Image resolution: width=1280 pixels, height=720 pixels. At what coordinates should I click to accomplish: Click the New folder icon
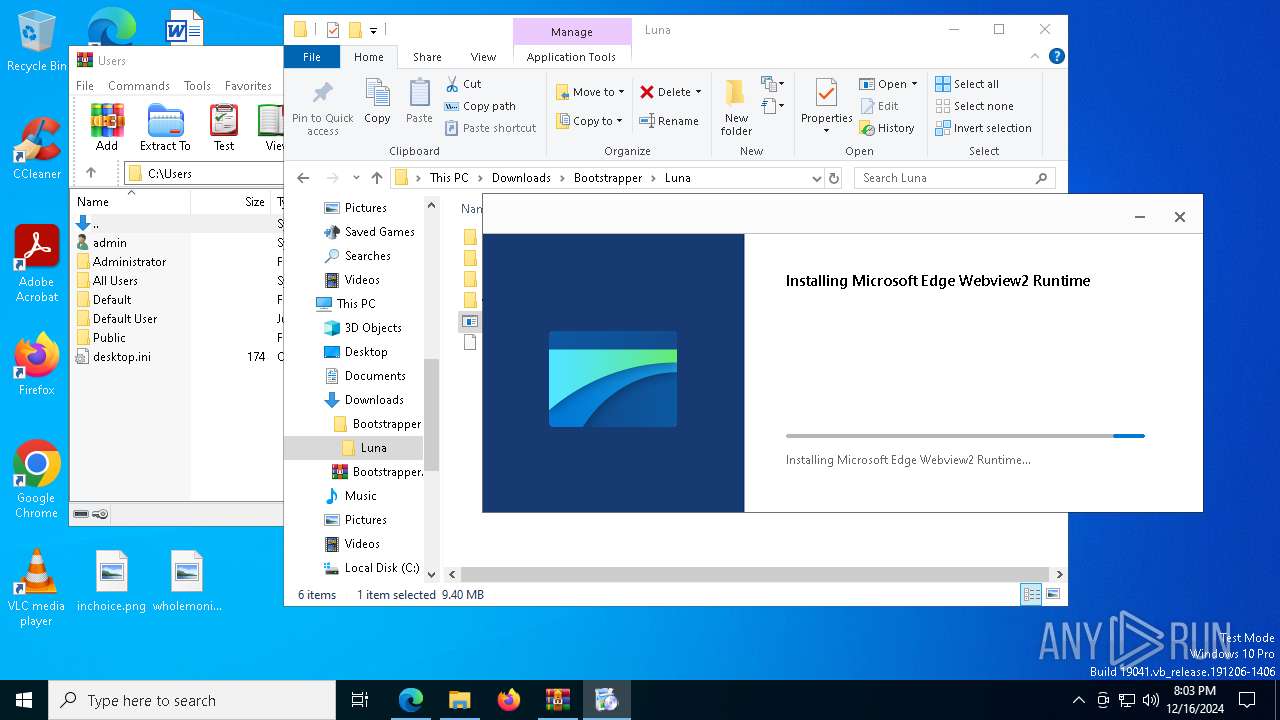[736, 93]
